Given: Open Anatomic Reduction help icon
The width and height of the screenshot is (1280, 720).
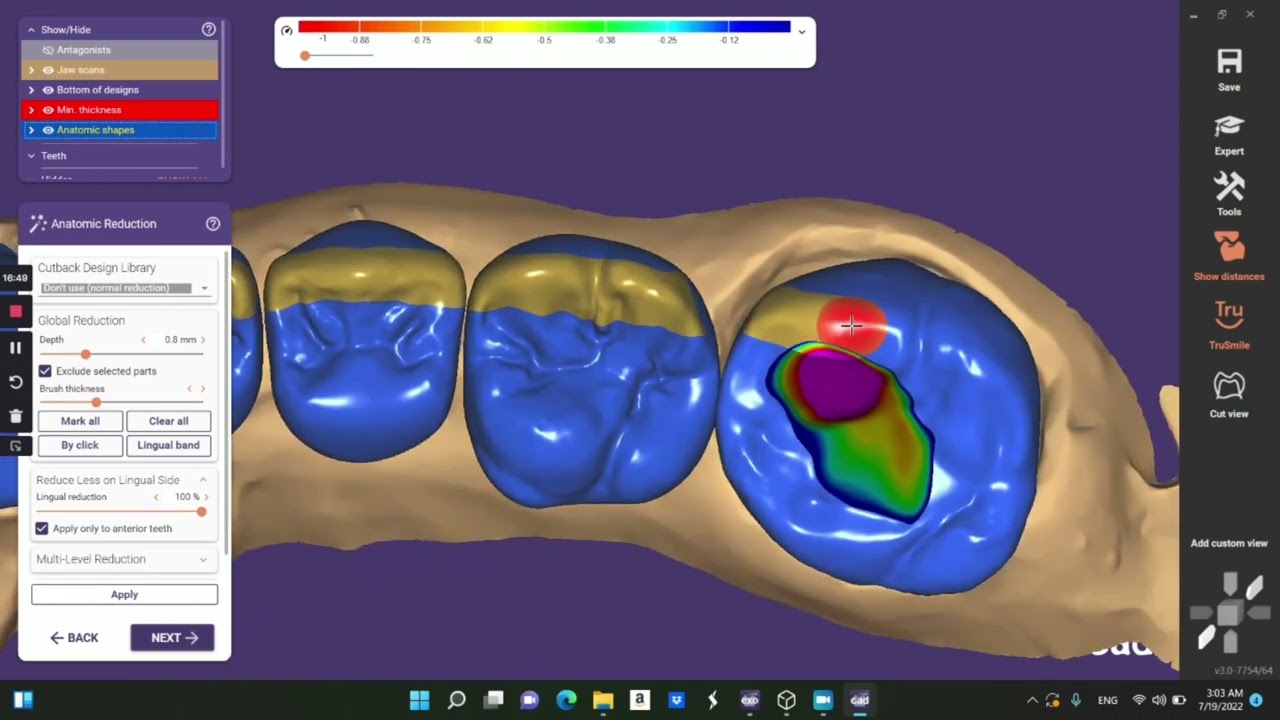Looking at the screenshot, I should coord(212,224).
